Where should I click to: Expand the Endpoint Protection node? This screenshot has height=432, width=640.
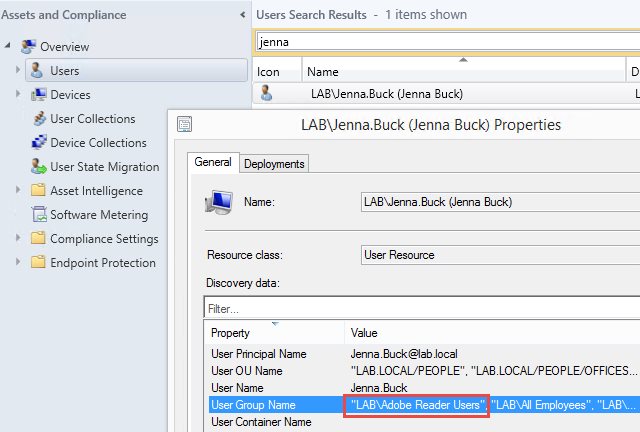coord(18,262)
